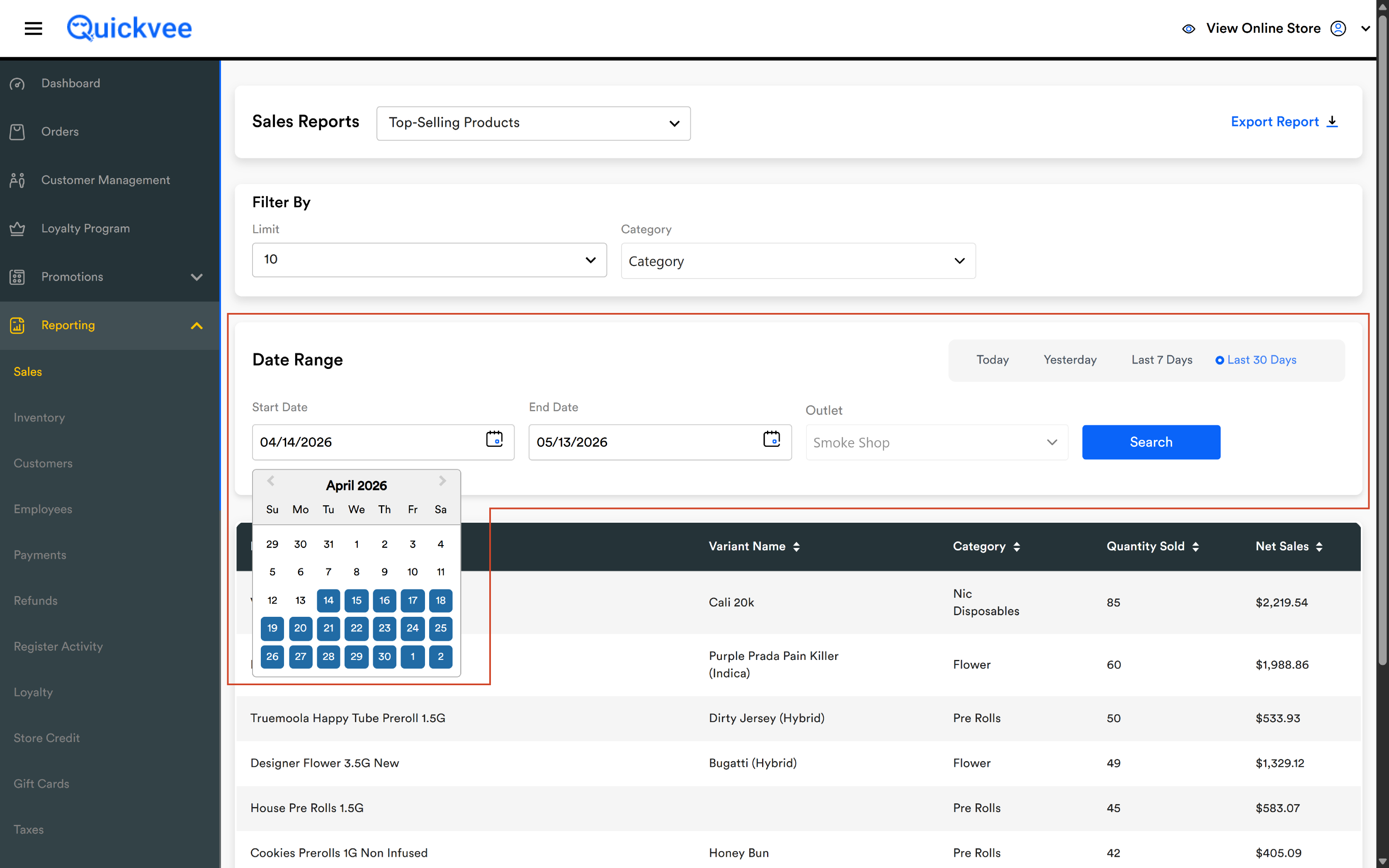Open Refunds reporting sub-item
Viewport: 1389px width, 868px height.
point(36,601)
